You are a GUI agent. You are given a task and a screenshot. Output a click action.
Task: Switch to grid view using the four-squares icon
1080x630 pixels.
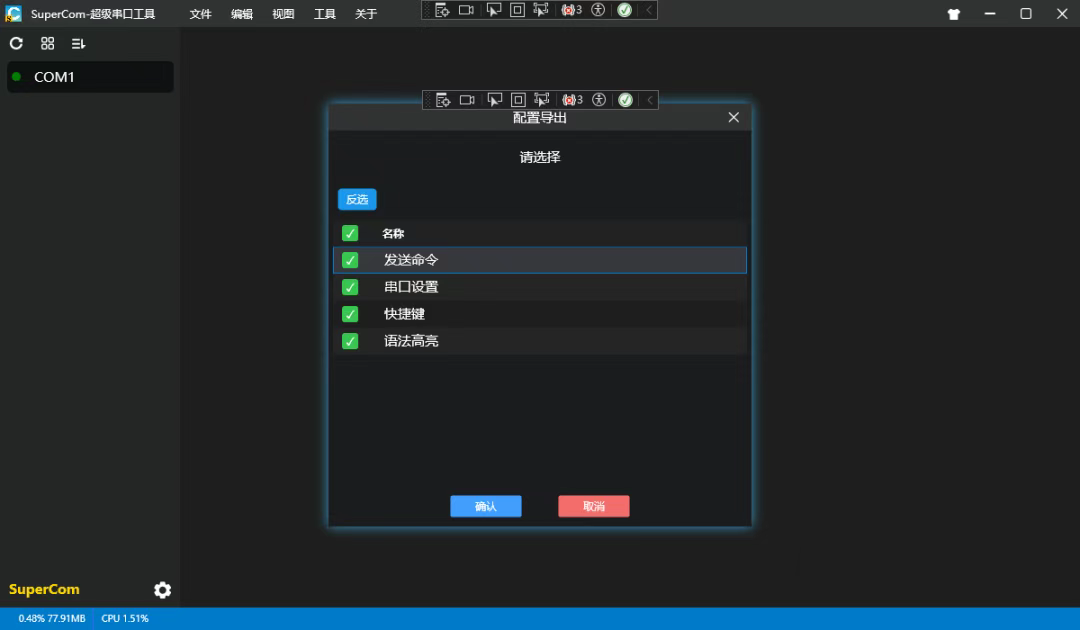(47, 44)
